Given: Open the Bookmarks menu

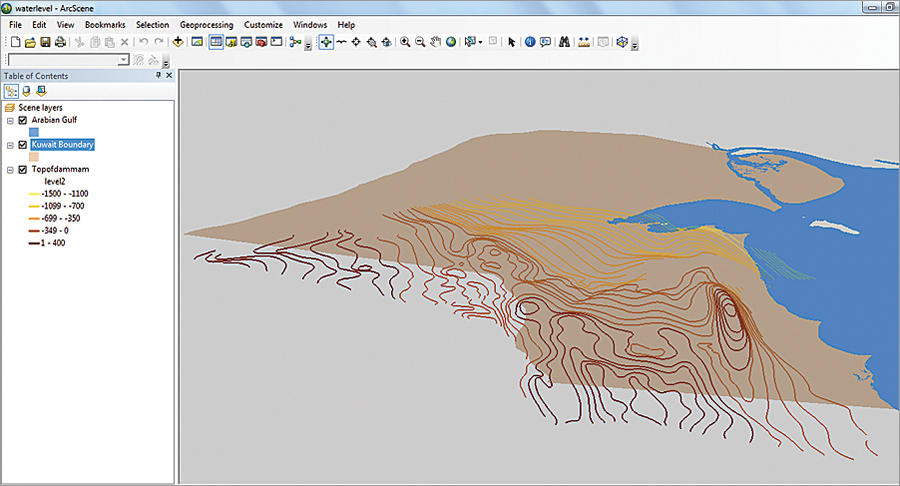Looking at the screenshot, I should click(105, 24).
